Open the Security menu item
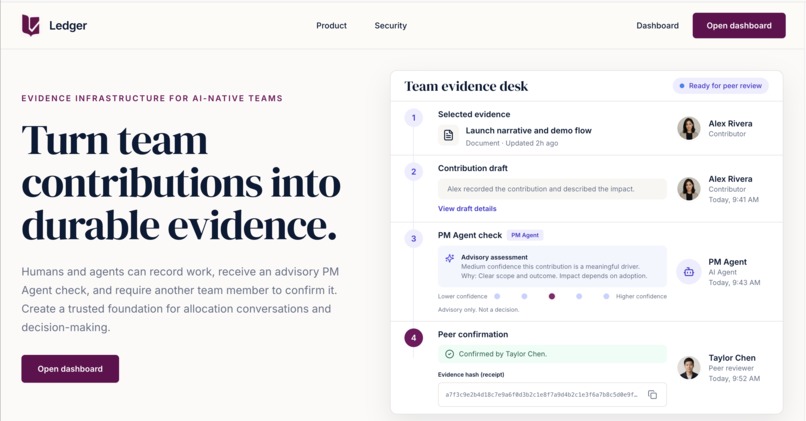806x421 pixels. pos(391,25)
